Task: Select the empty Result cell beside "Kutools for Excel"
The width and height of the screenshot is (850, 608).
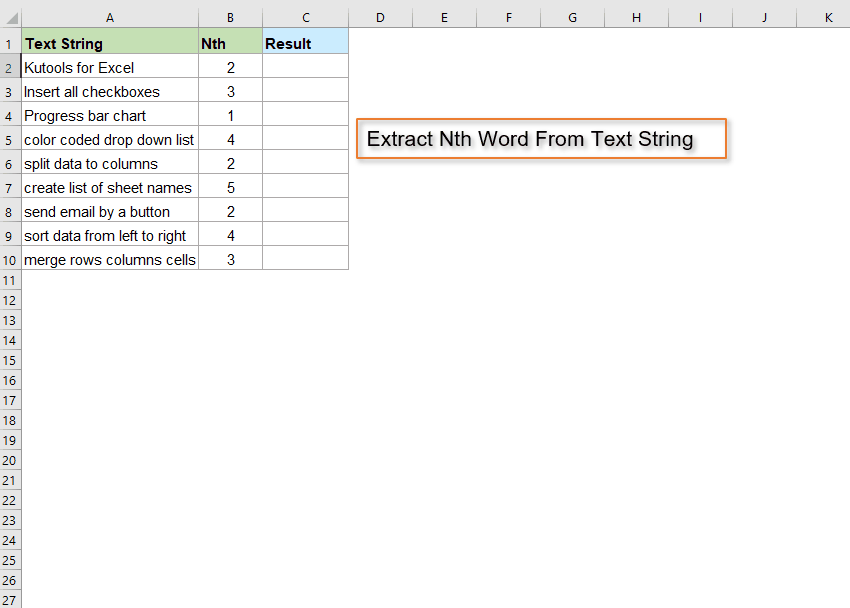Action: click(x=305, y=67)
